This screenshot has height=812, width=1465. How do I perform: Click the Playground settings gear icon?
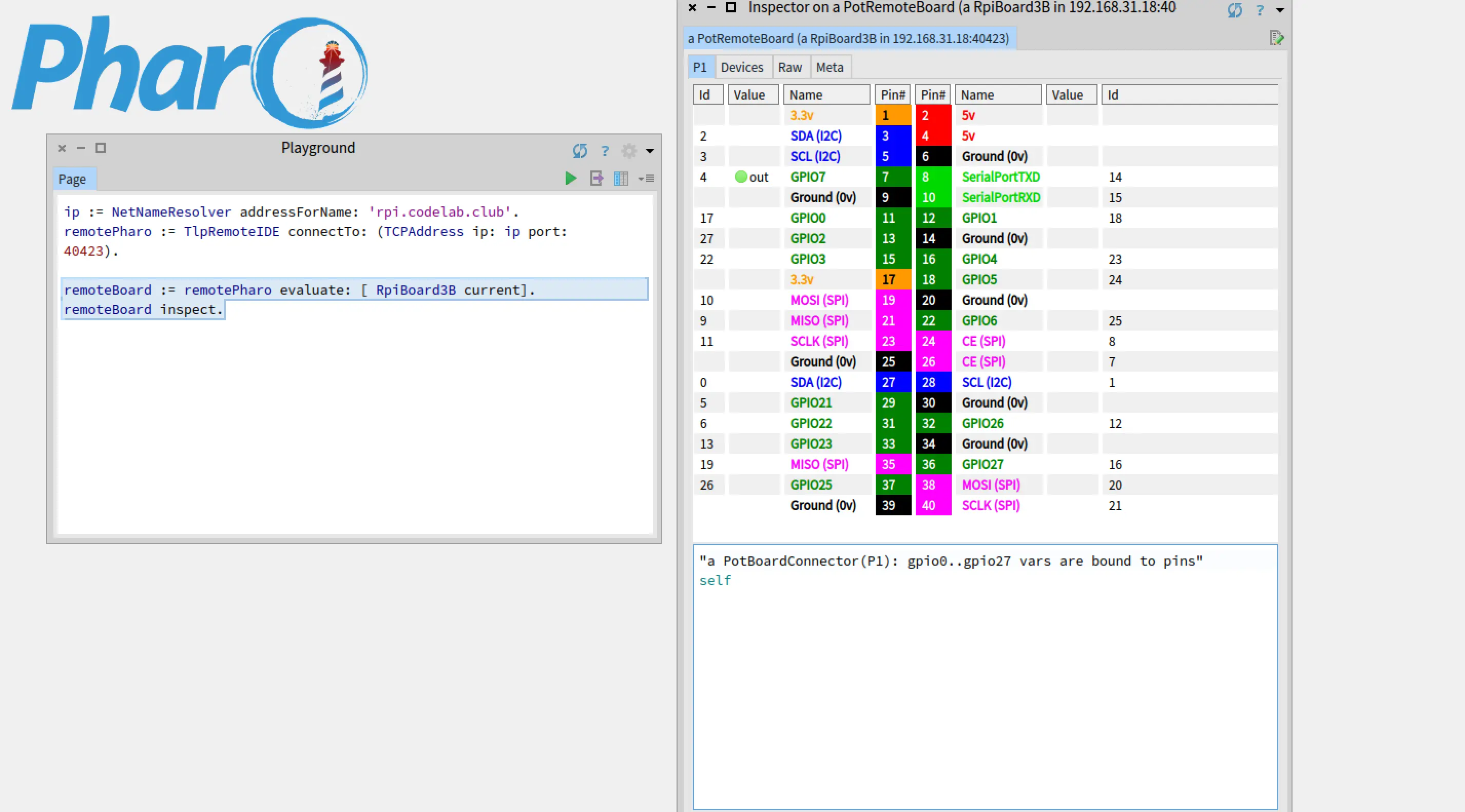(x=628, y=151)
